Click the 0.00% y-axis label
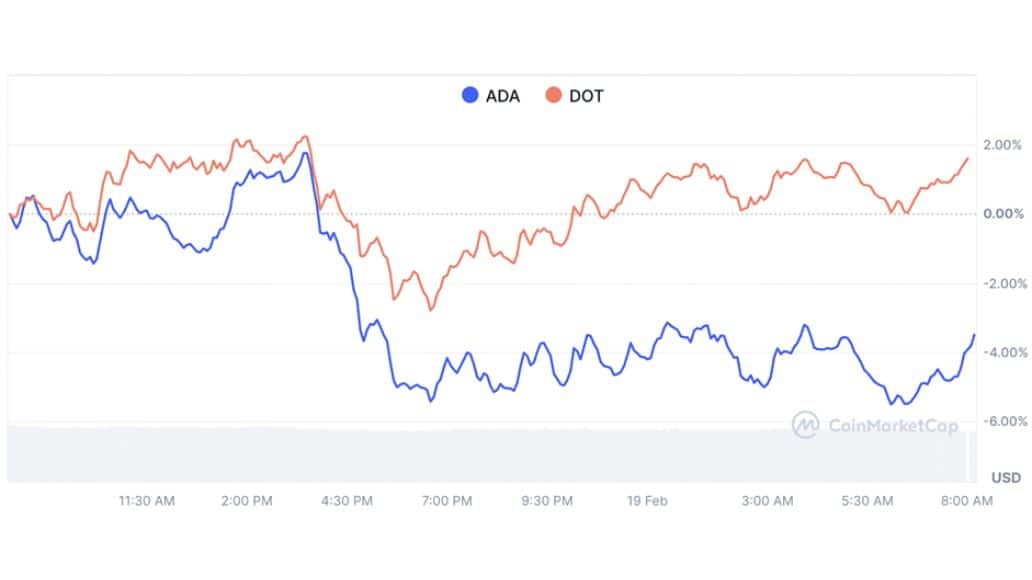Screen dimensions: 1032x580 1002,214
